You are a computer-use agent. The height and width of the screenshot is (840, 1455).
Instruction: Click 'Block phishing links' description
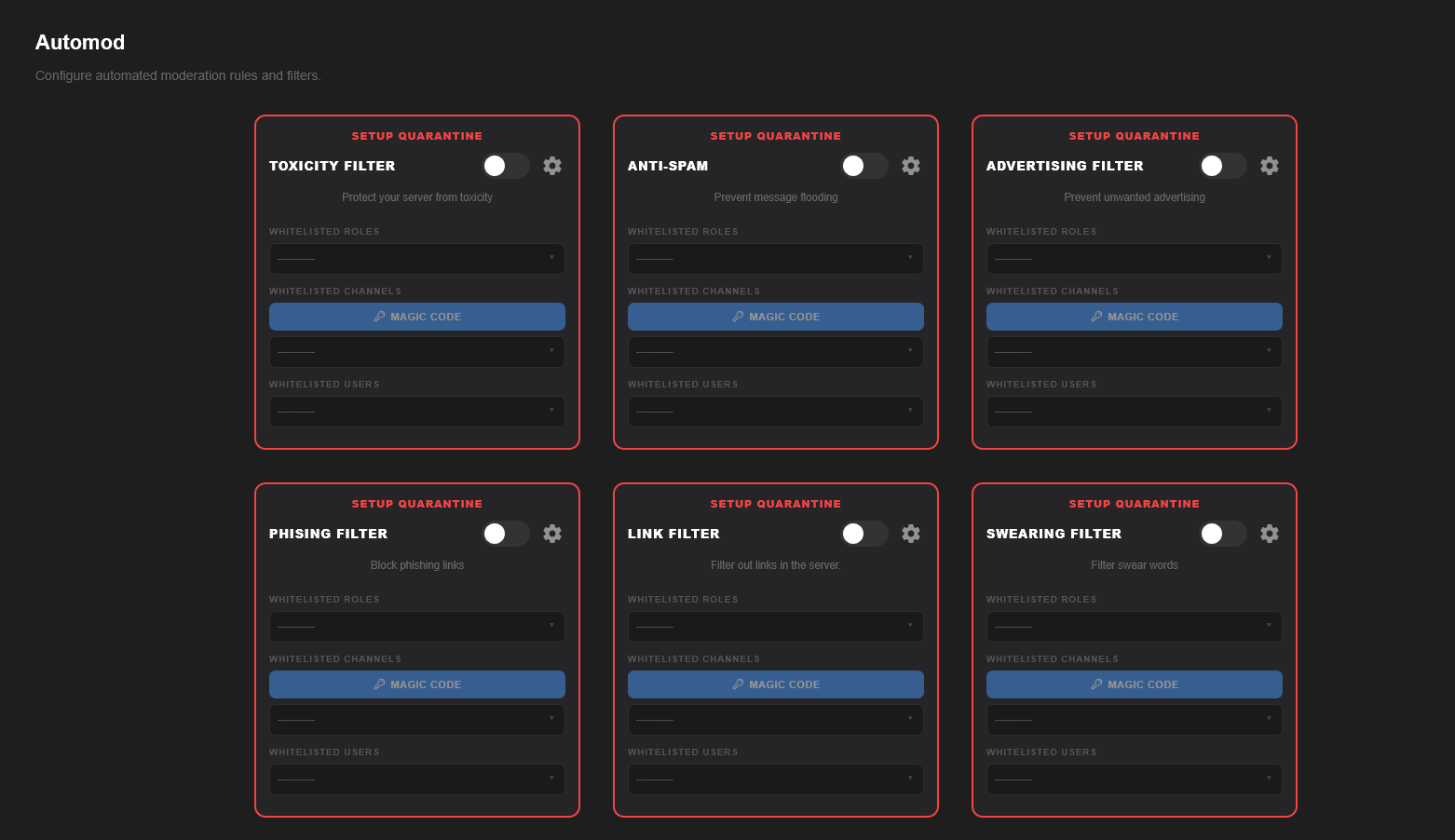[x=417, y=565]
